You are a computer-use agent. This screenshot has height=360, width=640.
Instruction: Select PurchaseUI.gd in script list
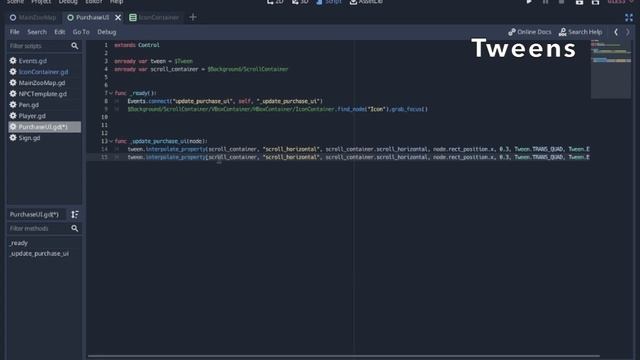44,127
